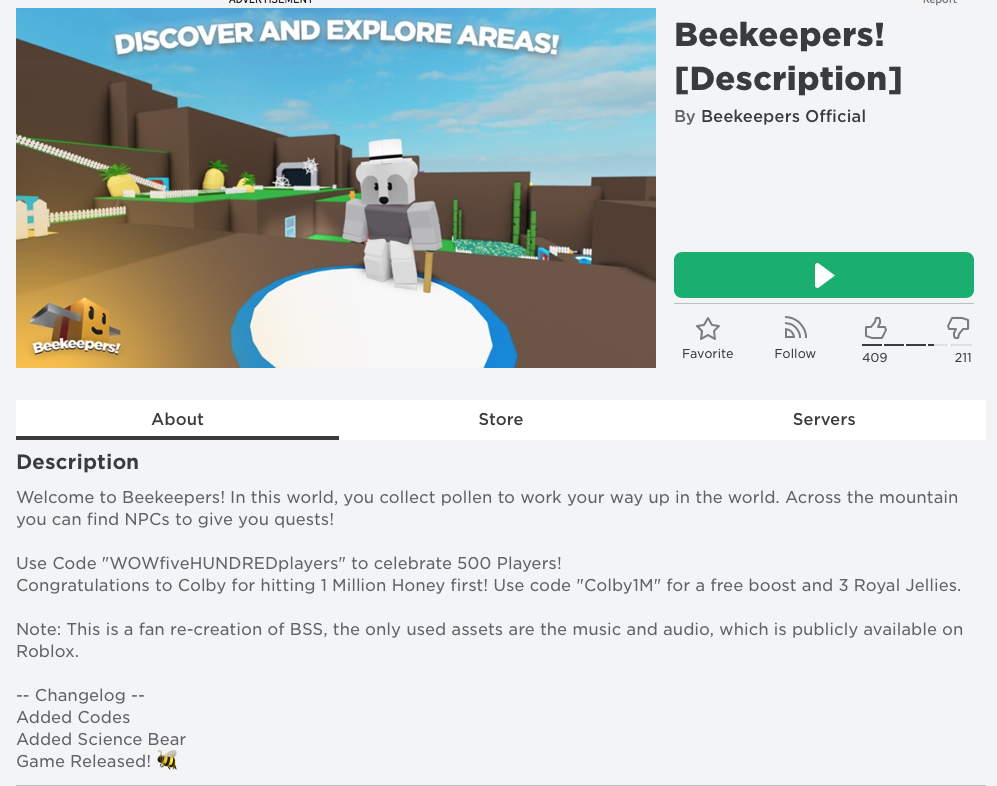
Task: Click the green Play button
Action: (x=823, y=275)
